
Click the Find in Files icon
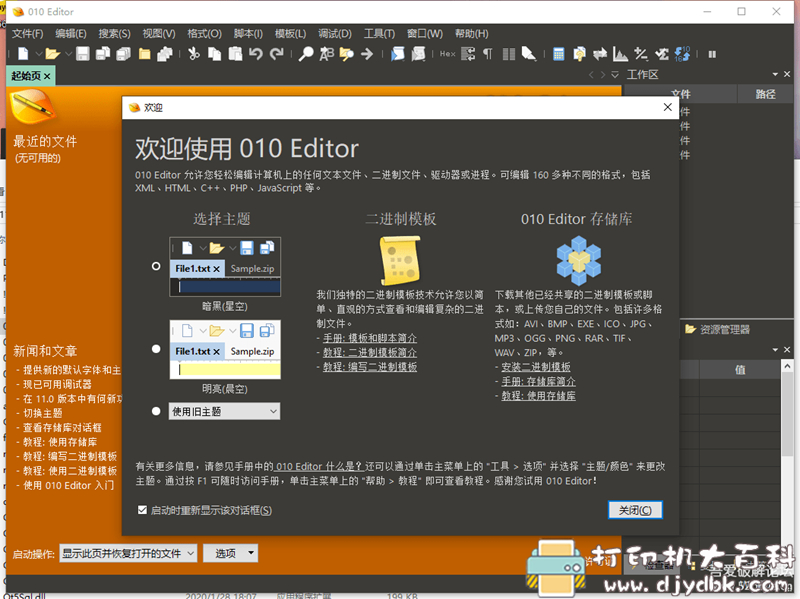pos(346,54)
